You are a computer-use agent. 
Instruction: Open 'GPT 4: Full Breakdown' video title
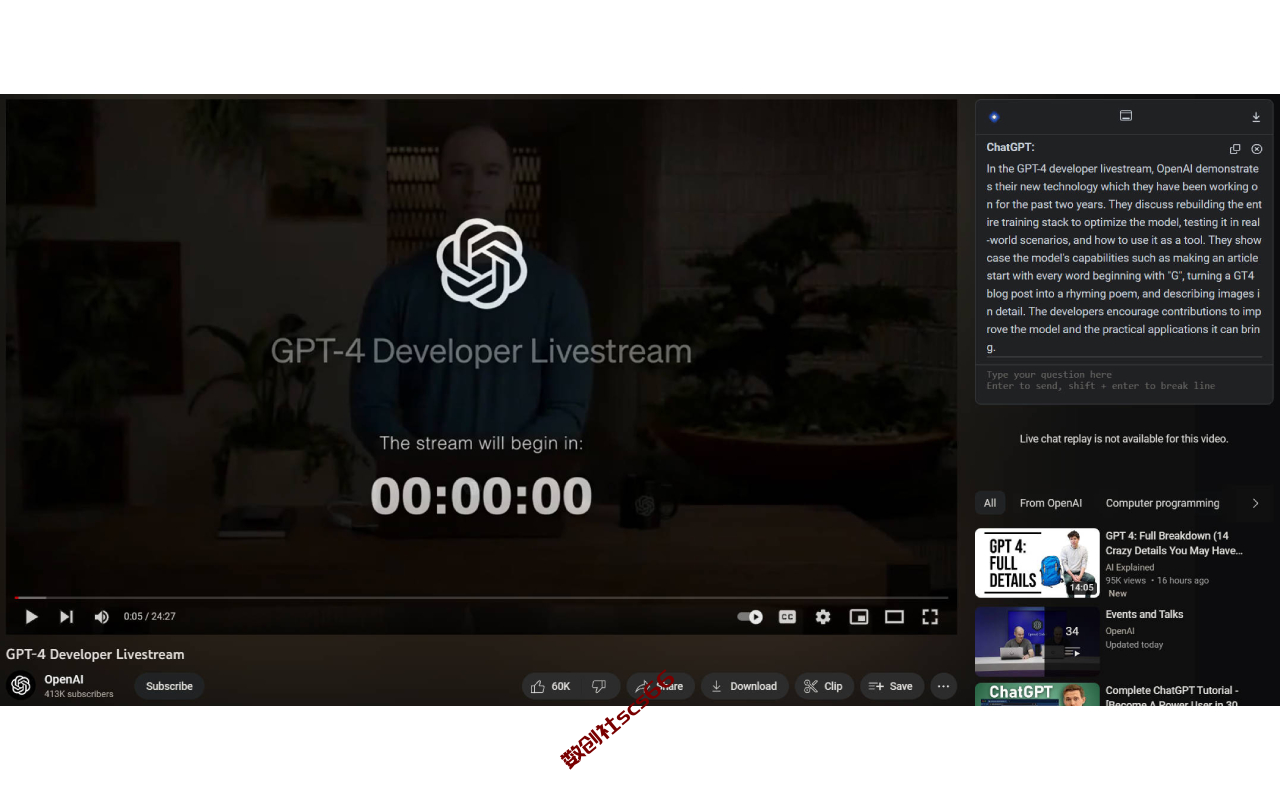[x=1174, y=543]
